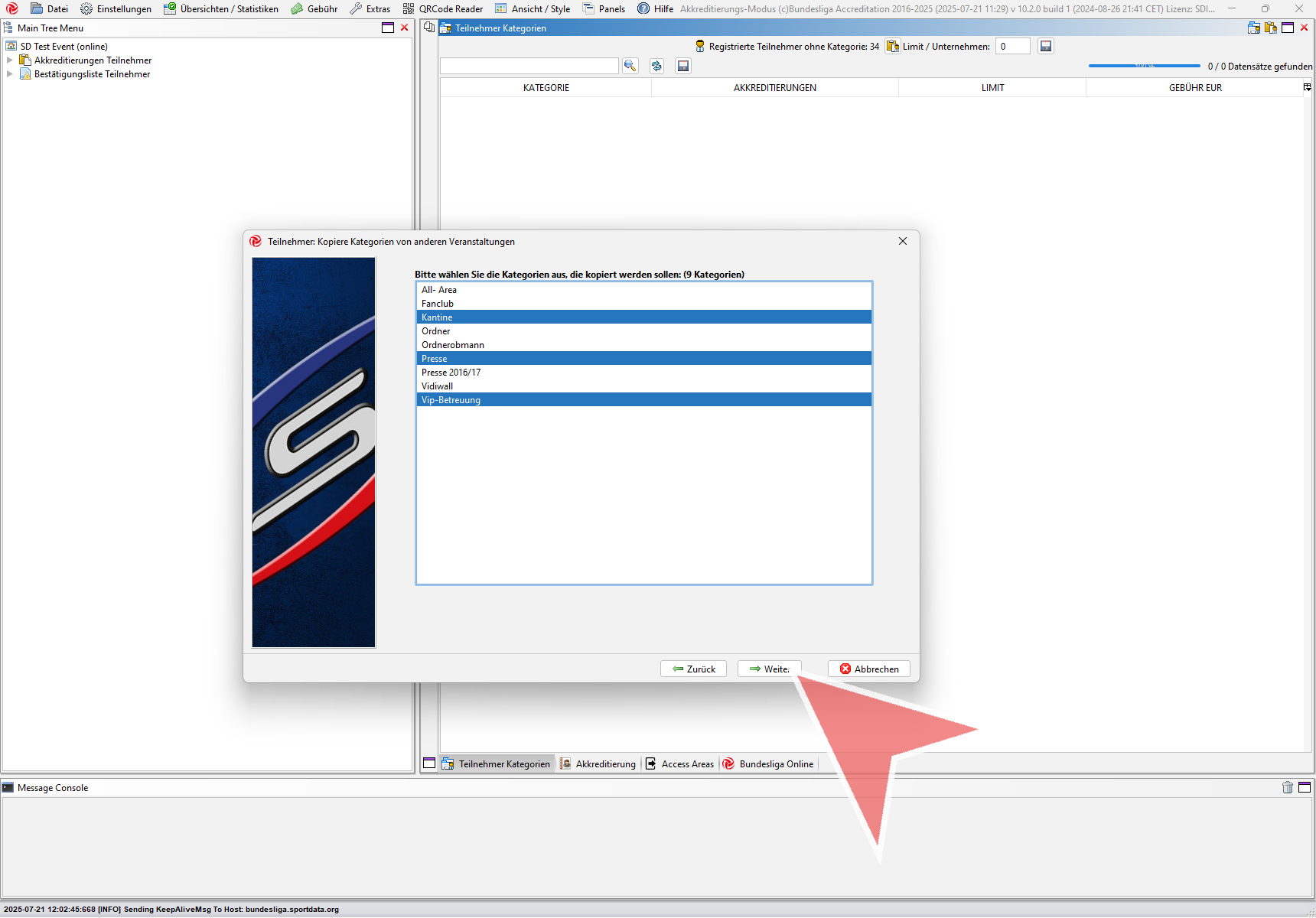The height and width of the screenshot is (918, 1316).
Task: Open Übersichten / Statistiken menu
Action: [x=221, y=8]
